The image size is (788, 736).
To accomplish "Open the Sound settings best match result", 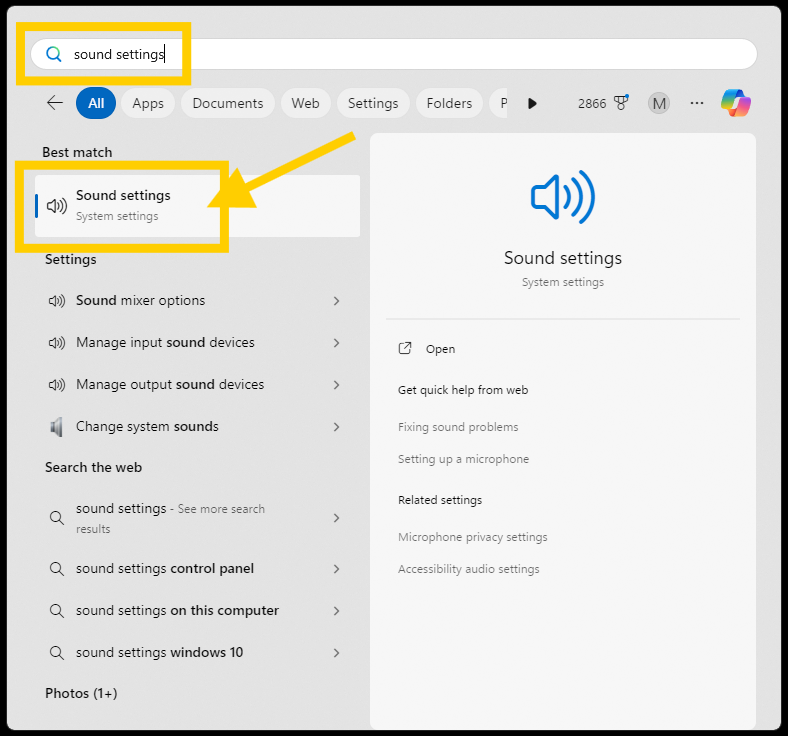I will (123, 205).
